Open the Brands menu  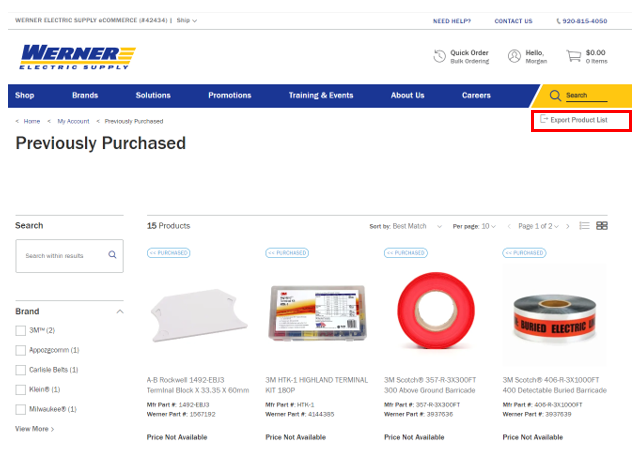(85, 95)
